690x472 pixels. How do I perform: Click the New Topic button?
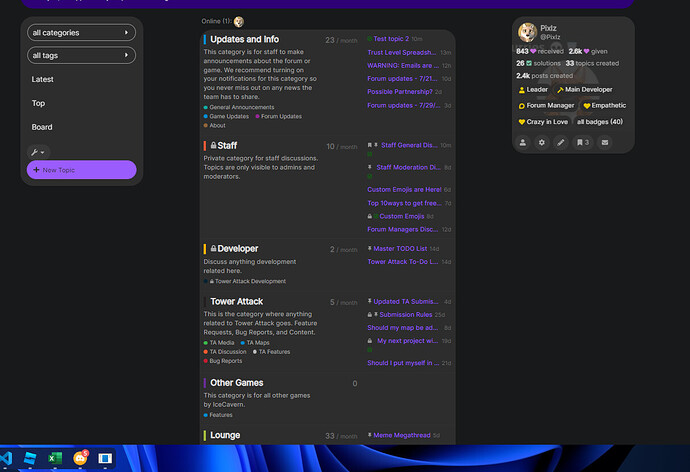point(82,170)
